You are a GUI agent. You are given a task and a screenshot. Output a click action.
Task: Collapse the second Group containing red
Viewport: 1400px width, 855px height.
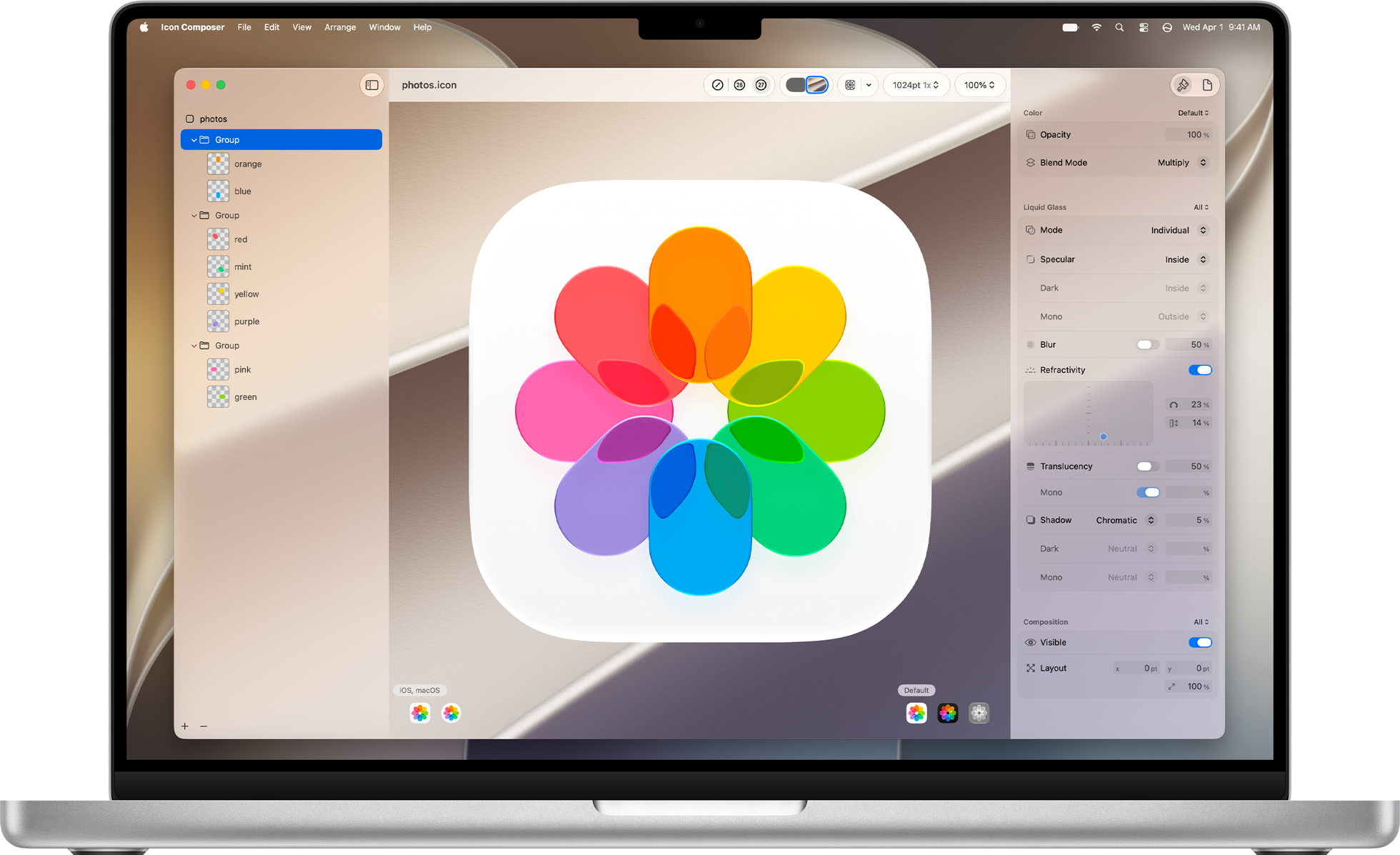194,215
